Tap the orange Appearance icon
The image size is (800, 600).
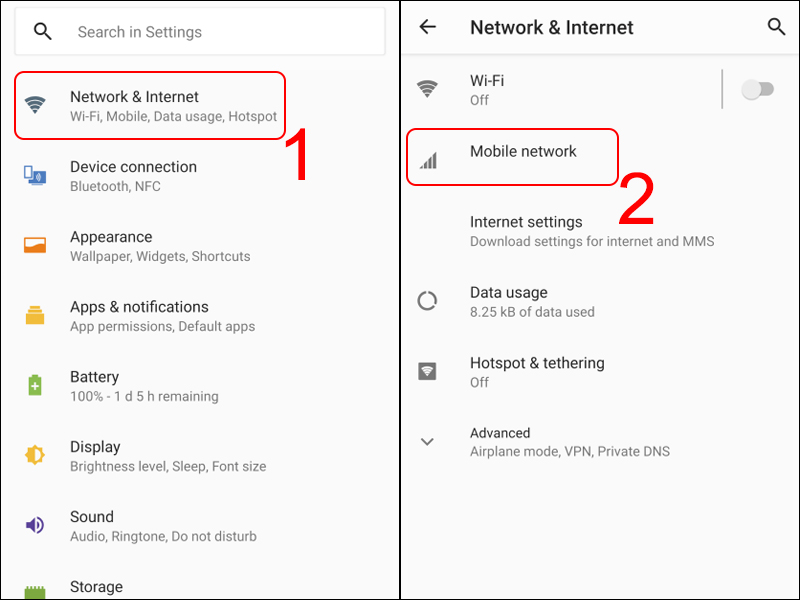(35, 245)
